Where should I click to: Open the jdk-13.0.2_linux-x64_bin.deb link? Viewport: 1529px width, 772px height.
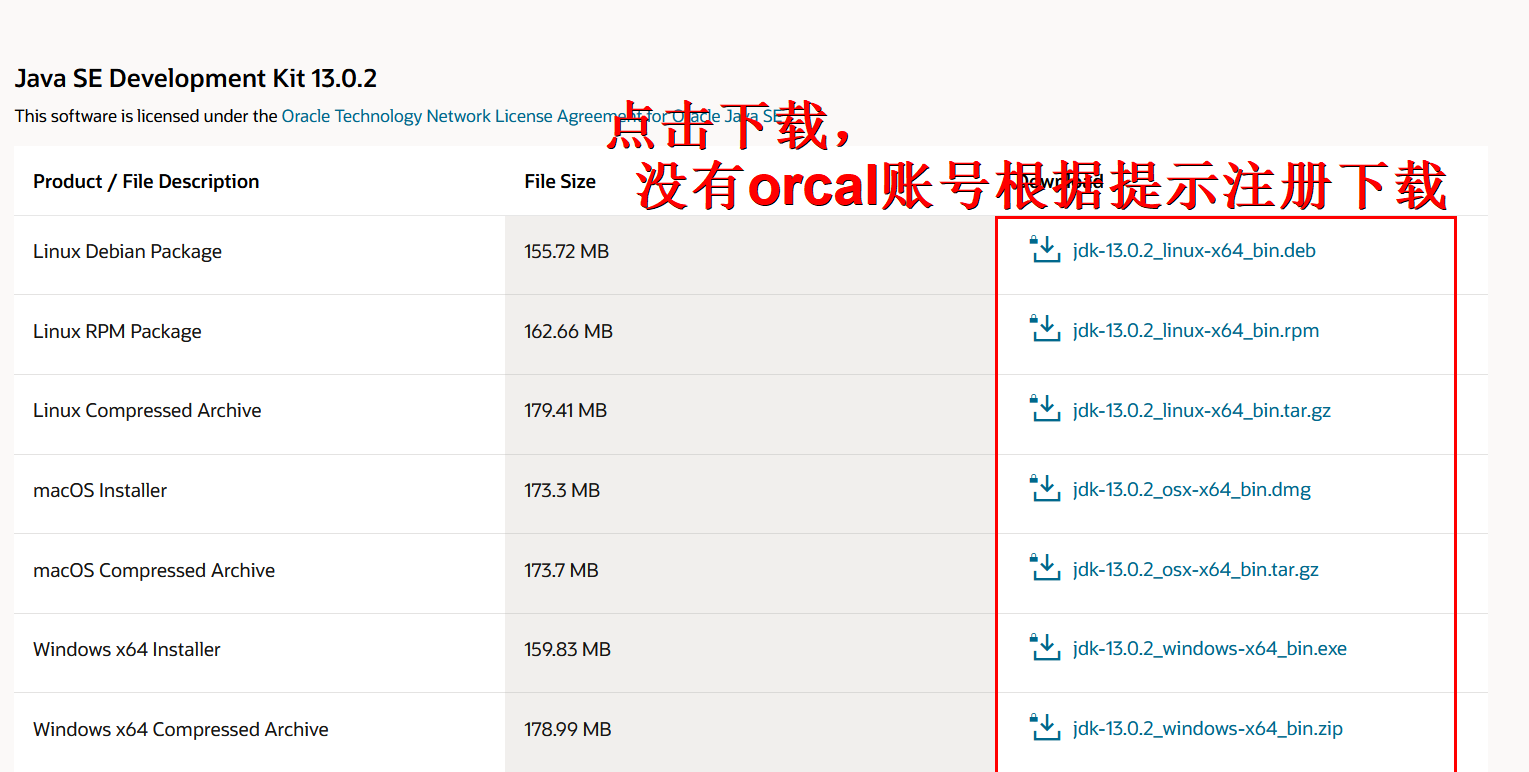pyautogui.click(x=1194, y=251)
